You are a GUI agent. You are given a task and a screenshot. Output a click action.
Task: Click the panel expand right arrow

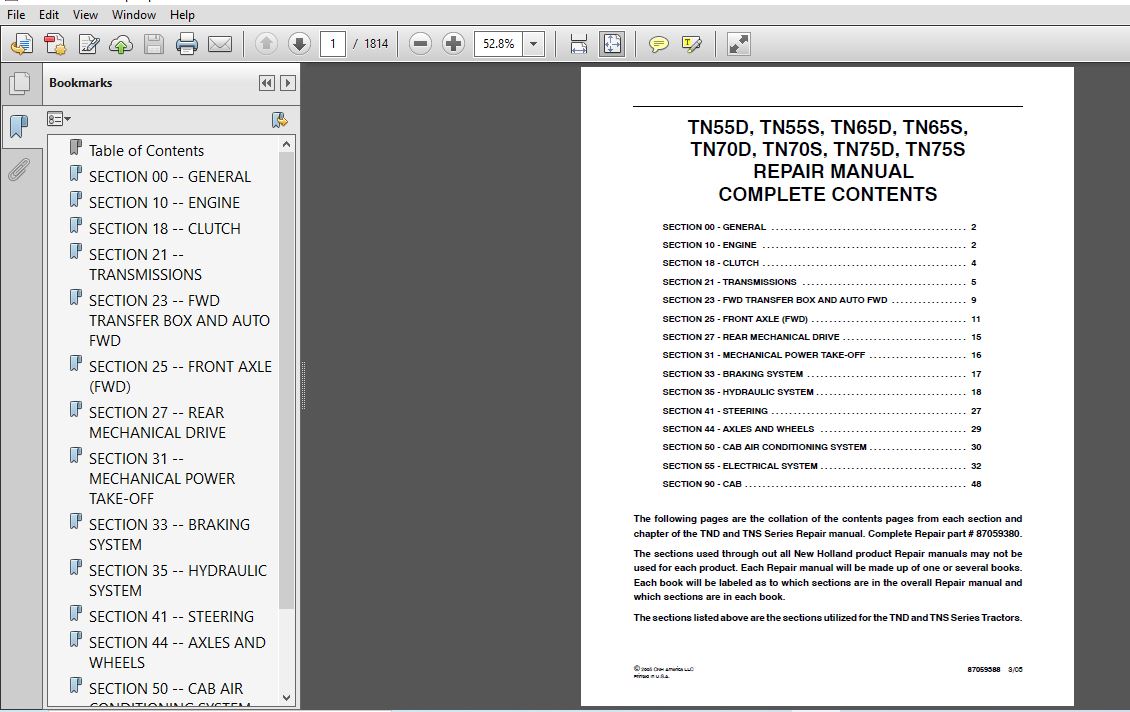(x=288, y=83)
